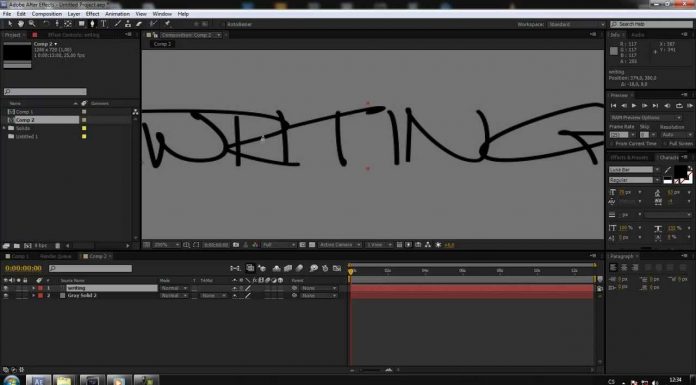Open RAM Preview Options dropdown
The width and height of the screenshot is (696, 385).
[645, 118]
